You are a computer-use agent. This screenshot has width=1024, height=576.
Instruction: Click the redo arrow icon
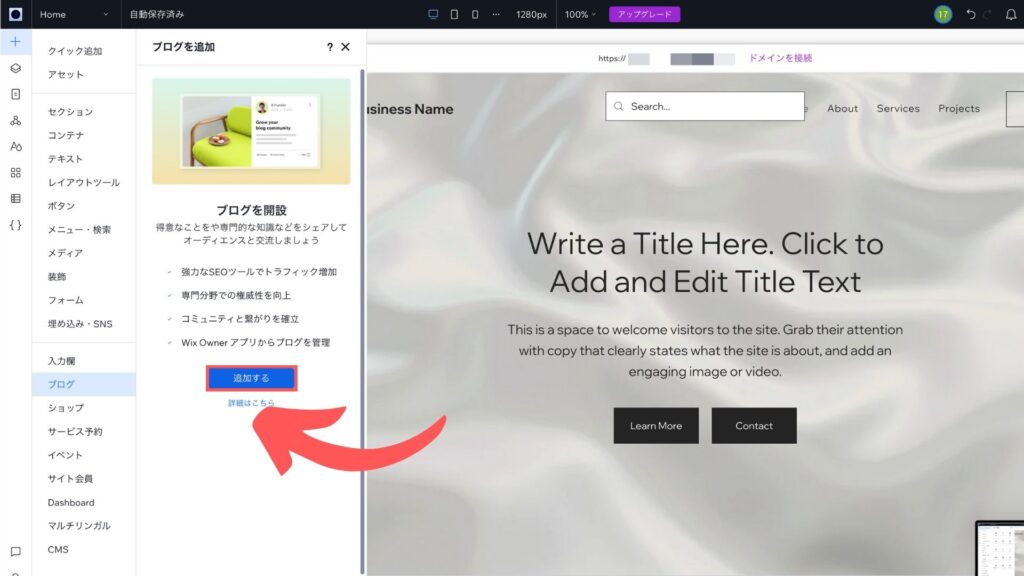tap(987, 14)
